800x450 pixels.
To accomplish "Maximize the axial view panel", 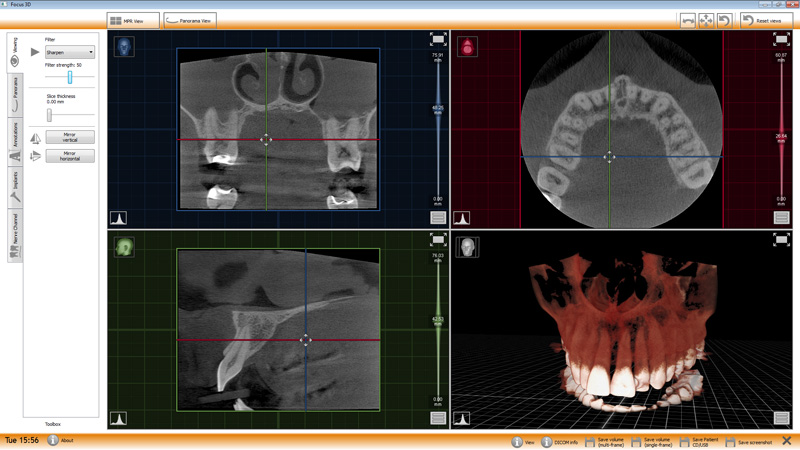I will [781, 39].
